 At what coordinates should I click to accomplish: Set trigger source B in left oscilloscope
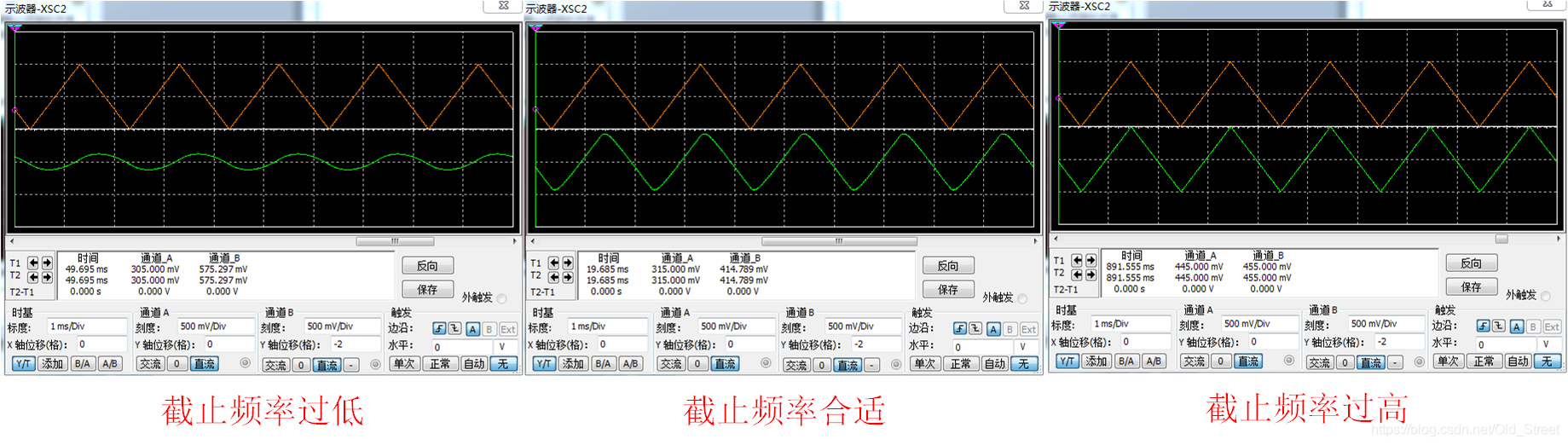pos(489,328)
